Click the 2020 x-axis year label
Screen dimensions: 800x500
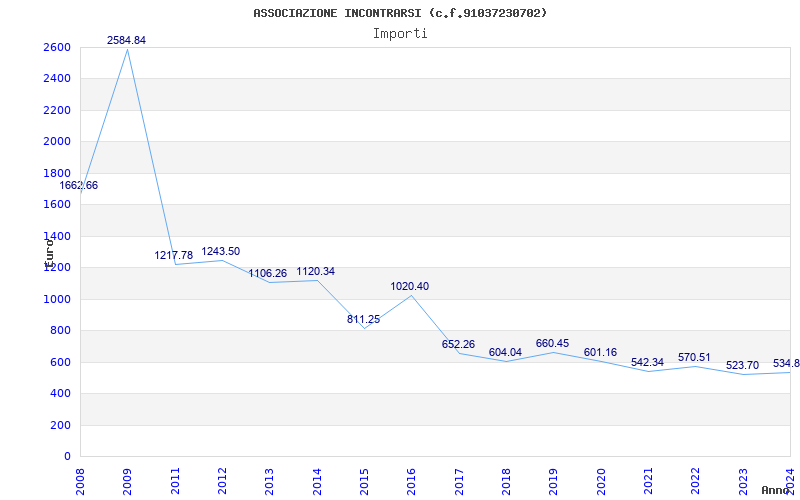600,479
